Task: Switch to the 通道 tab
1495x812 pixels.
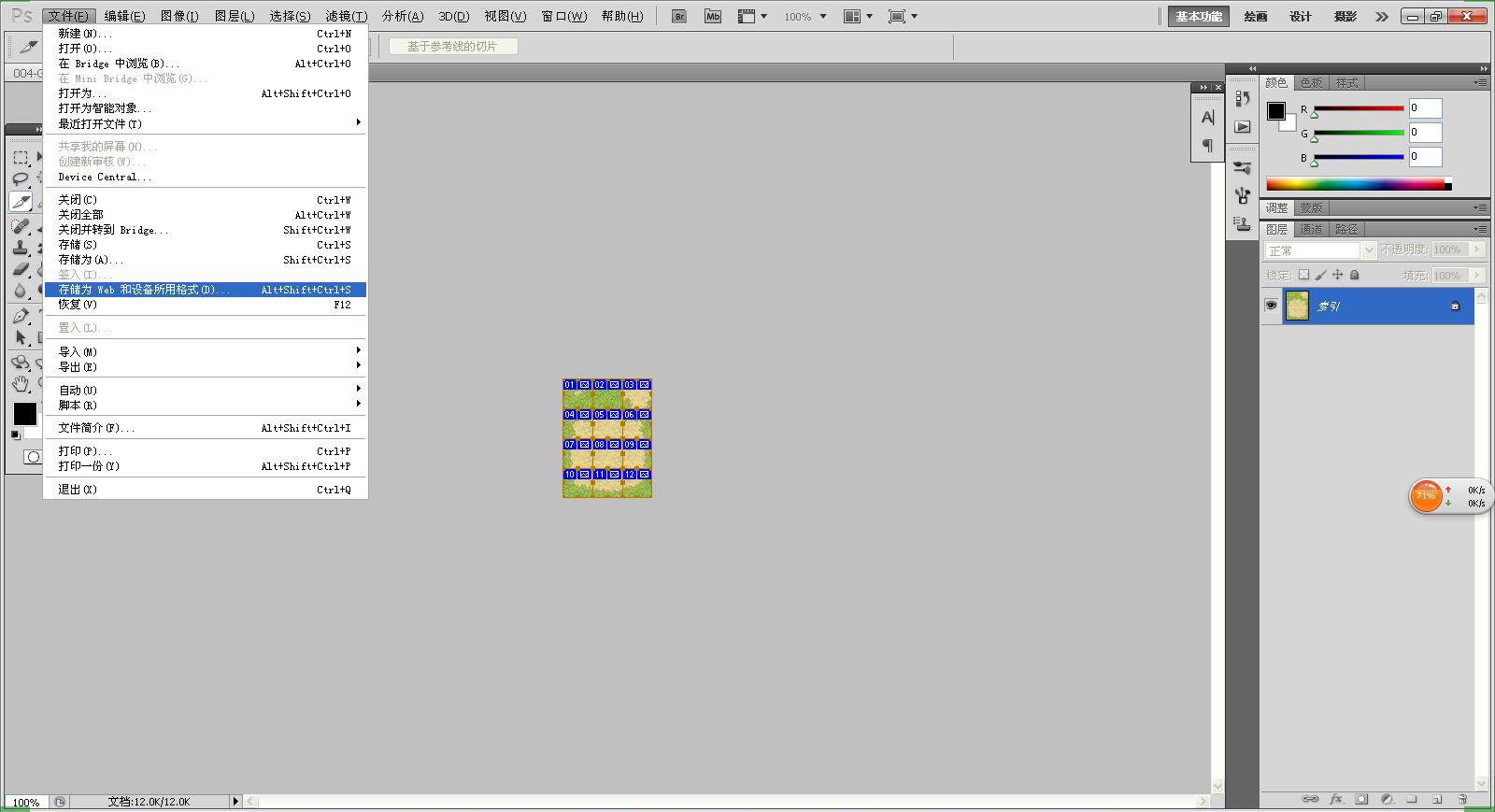Action: [1311, 229]
